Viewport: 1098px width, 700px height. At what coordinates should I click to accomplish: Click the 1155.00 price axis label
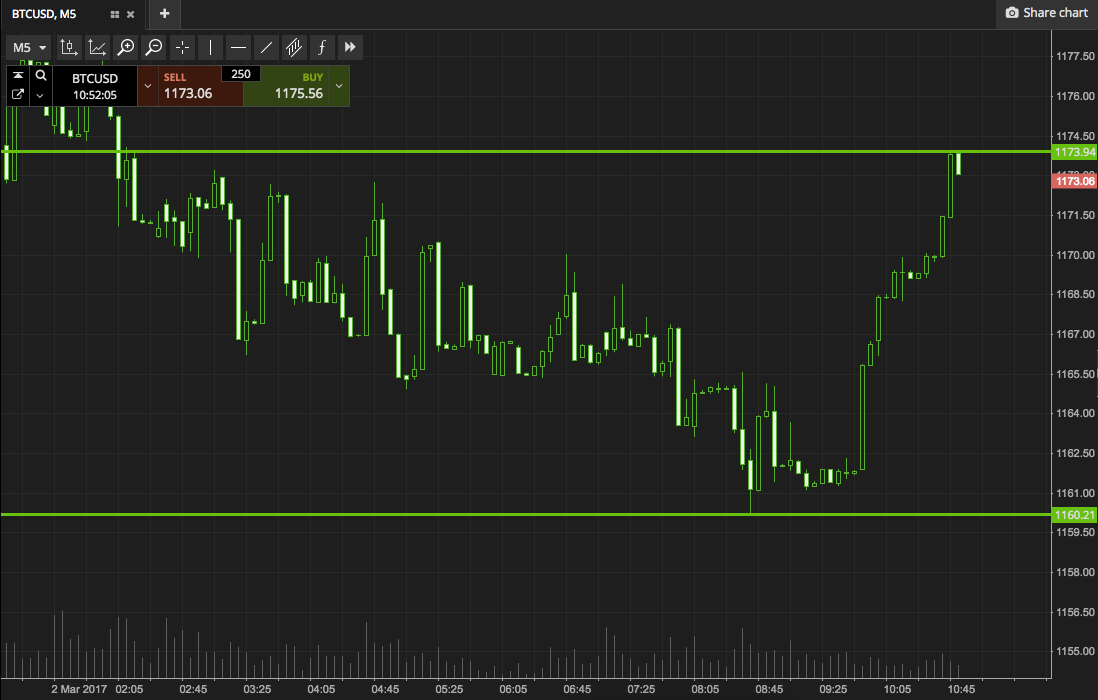1075,651
